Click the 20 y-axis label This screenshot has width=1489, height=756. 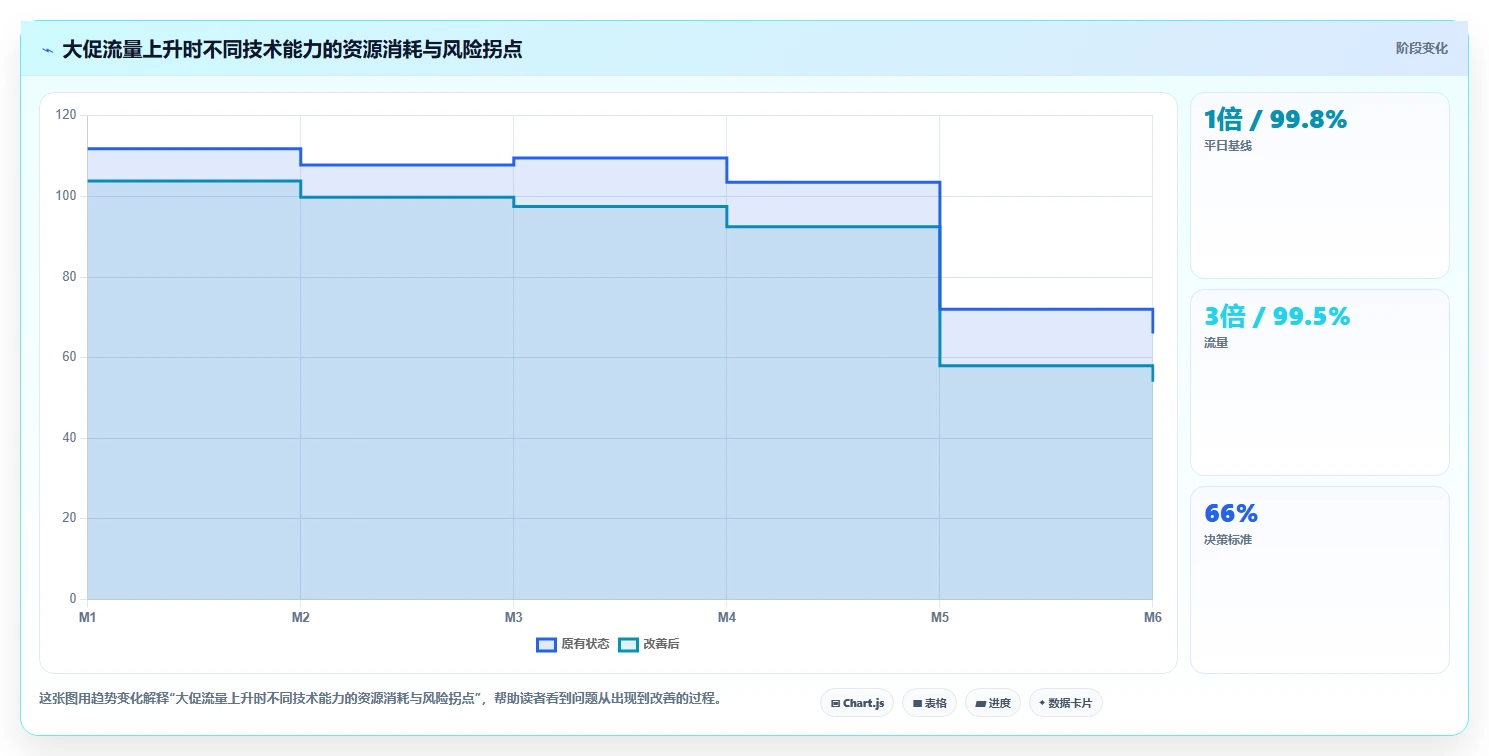[69, 518]
